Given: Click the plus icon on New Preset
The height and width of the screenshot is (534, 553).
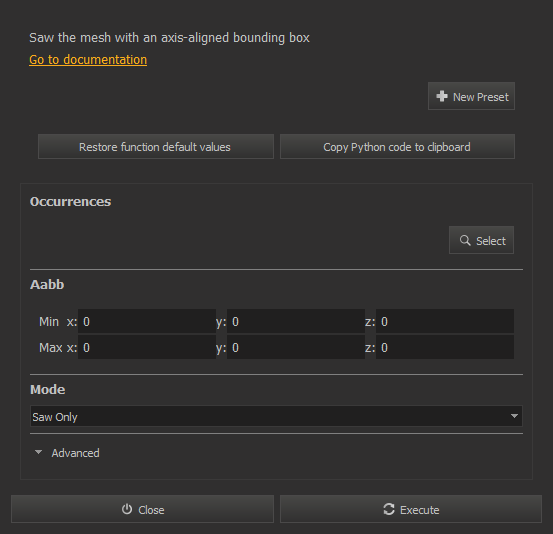Looking at the screenshot, I should click(x=442, y=96).
